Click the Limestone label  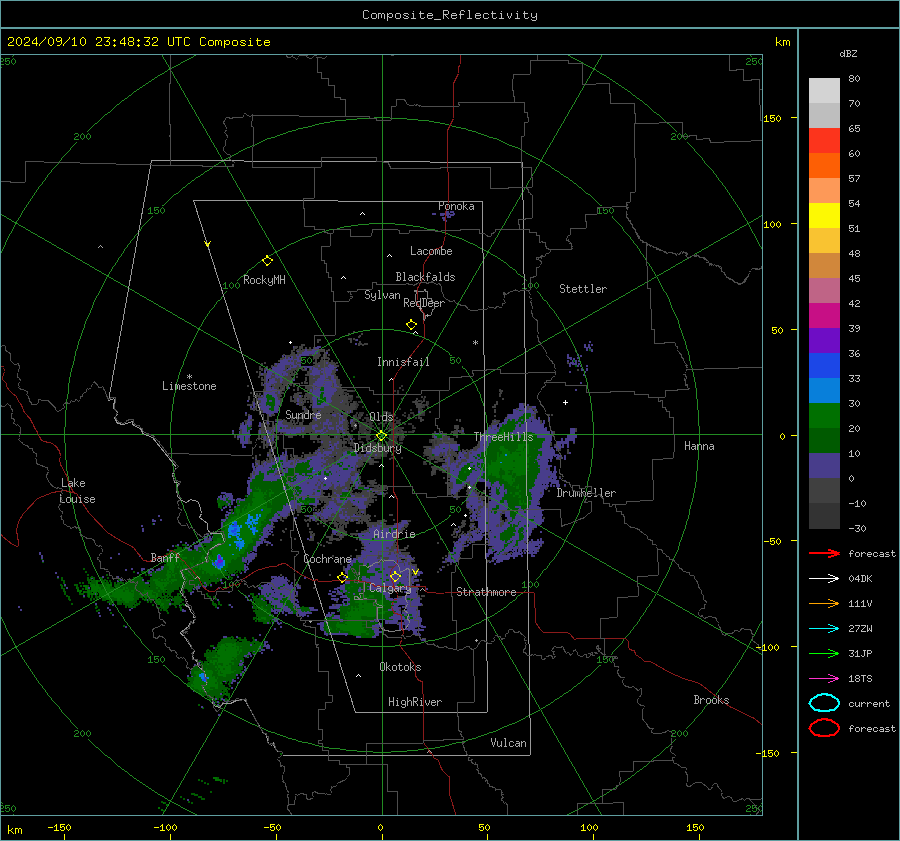[189, 386]
